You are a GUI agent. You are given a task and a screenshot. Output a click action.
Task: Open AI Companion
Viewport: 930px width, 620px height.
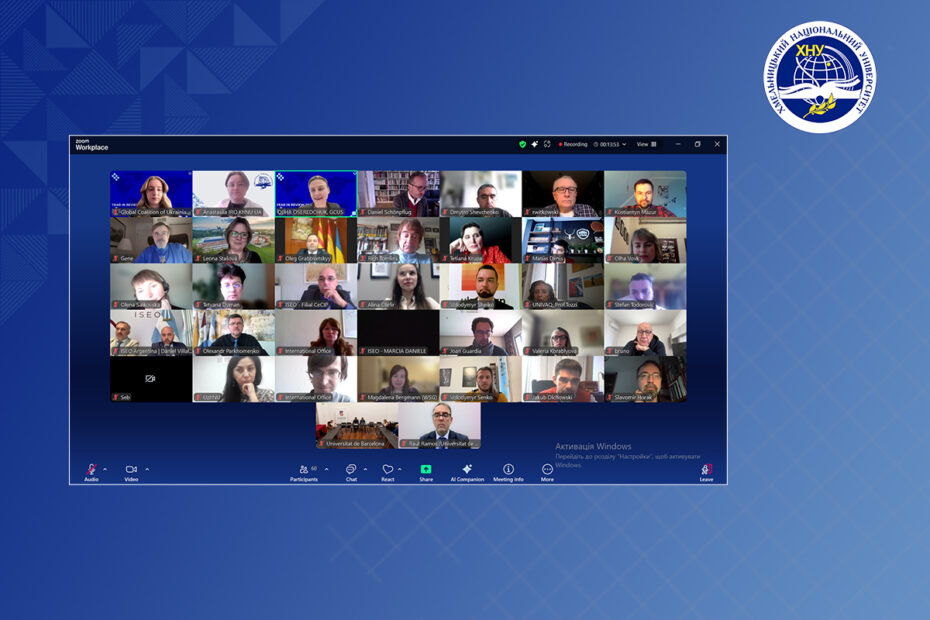[x=467, y=470]
